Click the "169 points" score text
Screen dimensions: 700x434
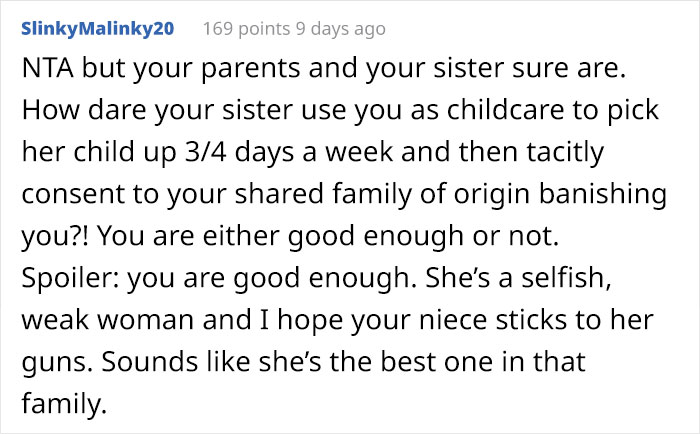246,29
